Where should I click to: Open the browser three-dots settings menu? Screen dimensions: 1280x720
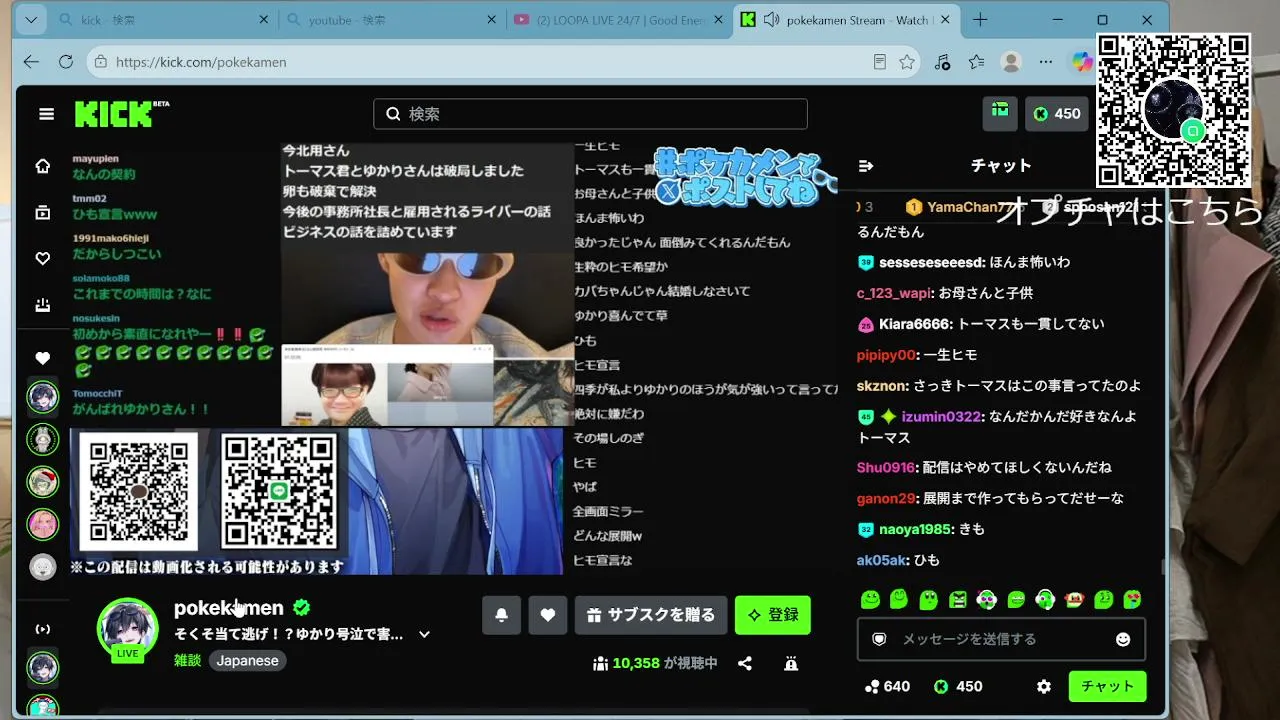pos(1046,62)
